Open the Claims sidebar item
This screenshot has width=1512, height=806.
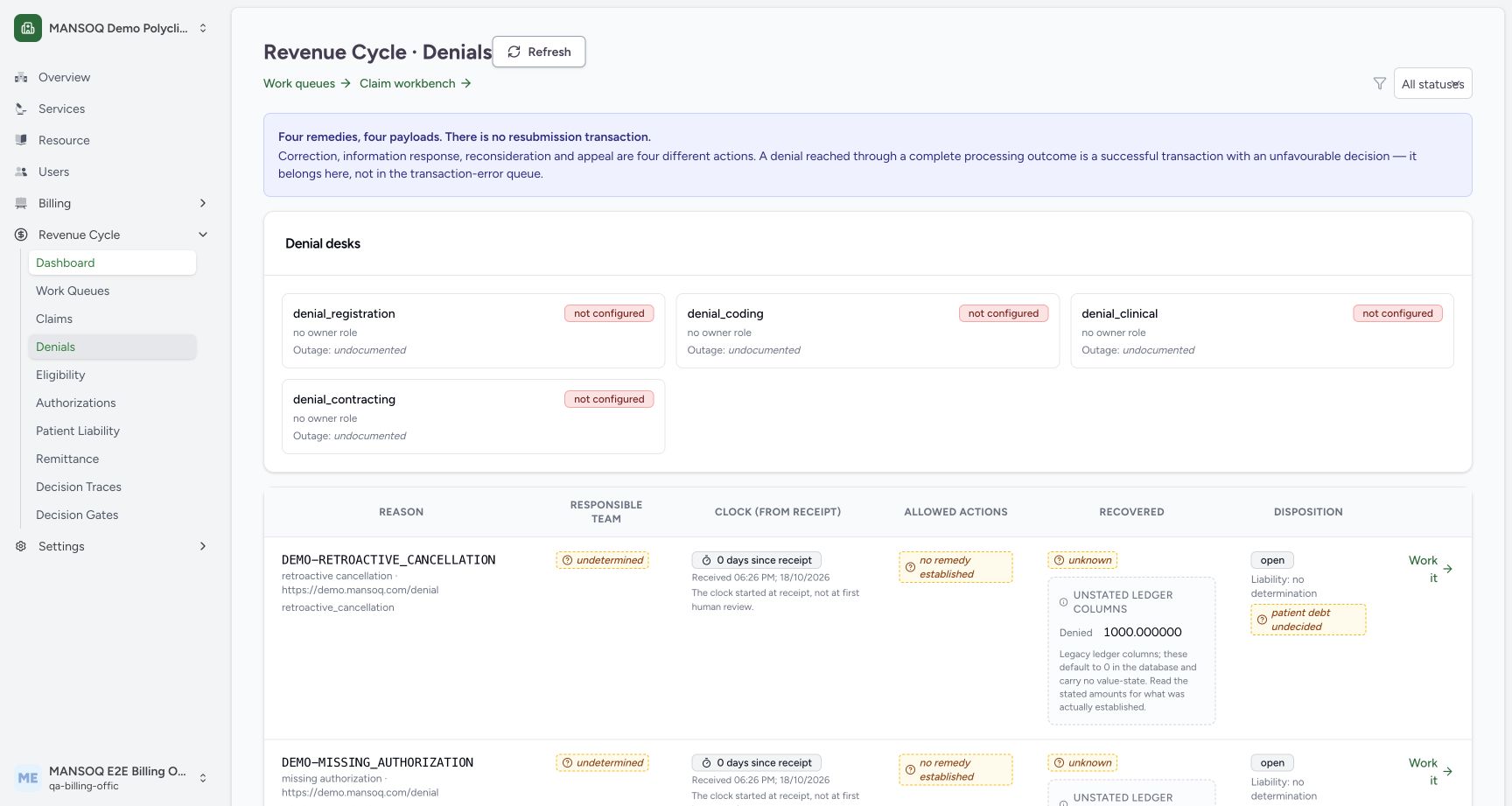112,319
